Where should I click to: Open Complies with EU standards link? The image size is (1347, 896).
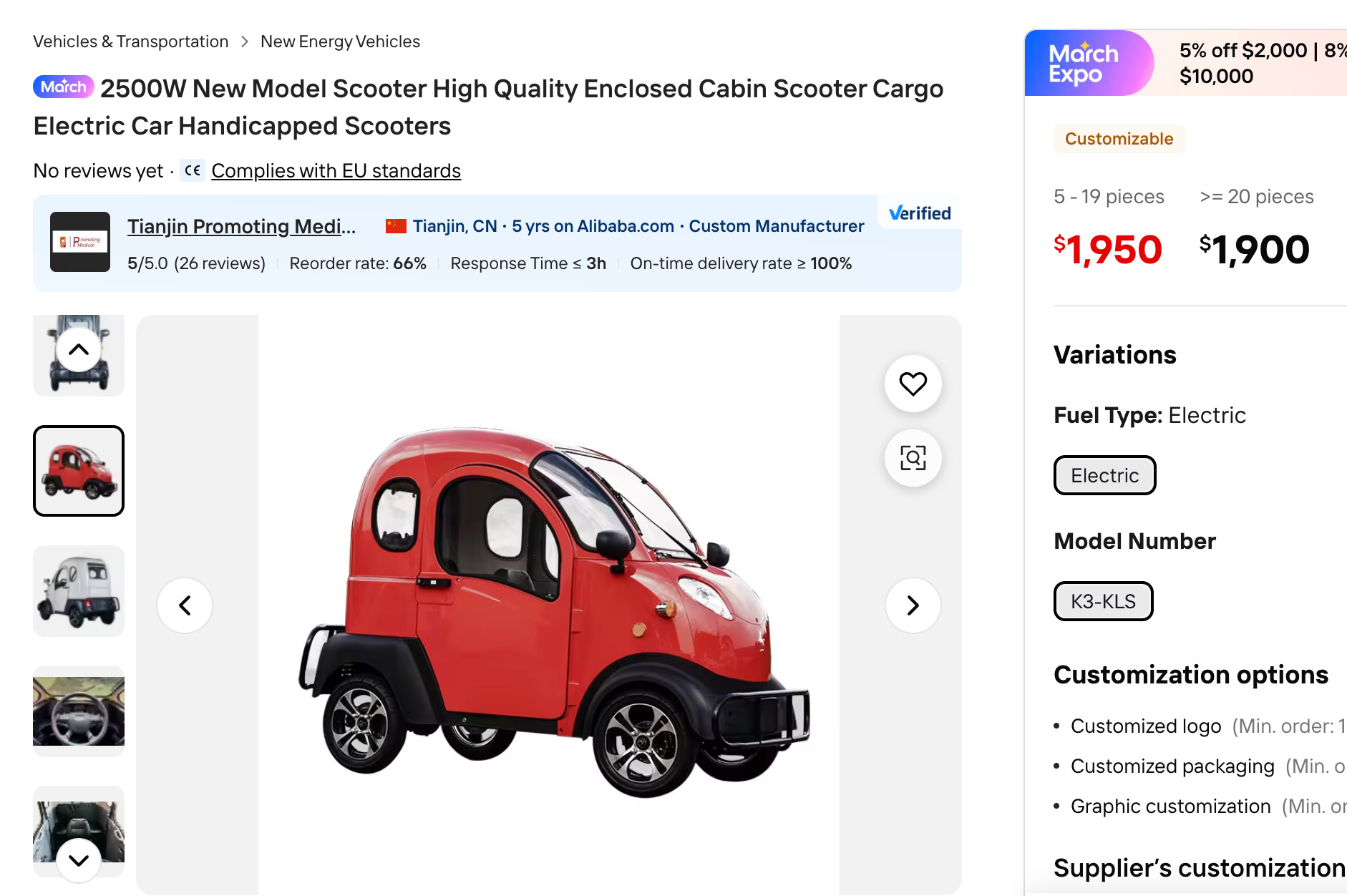pyautogui.click(x=336, y=171)
